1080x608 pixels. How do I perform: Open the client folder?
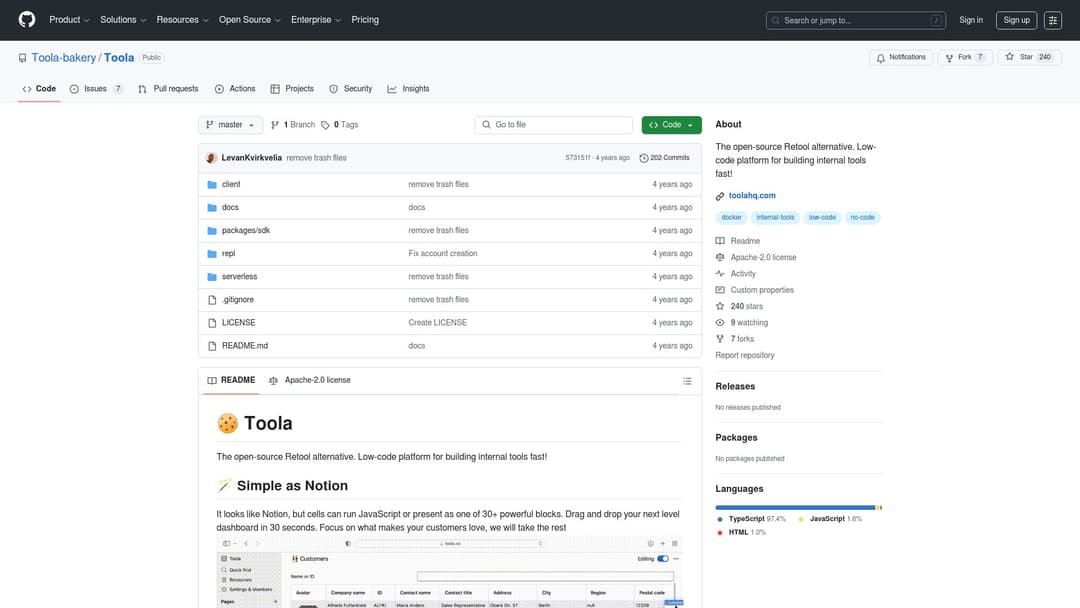pos(231,185)
